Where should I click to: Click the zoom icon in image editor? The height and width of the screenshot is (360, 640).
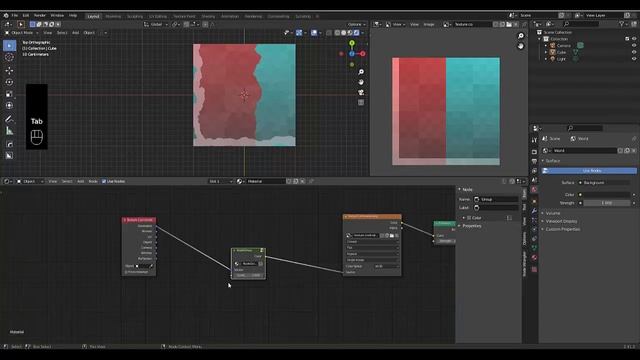[x=520, y=36]
